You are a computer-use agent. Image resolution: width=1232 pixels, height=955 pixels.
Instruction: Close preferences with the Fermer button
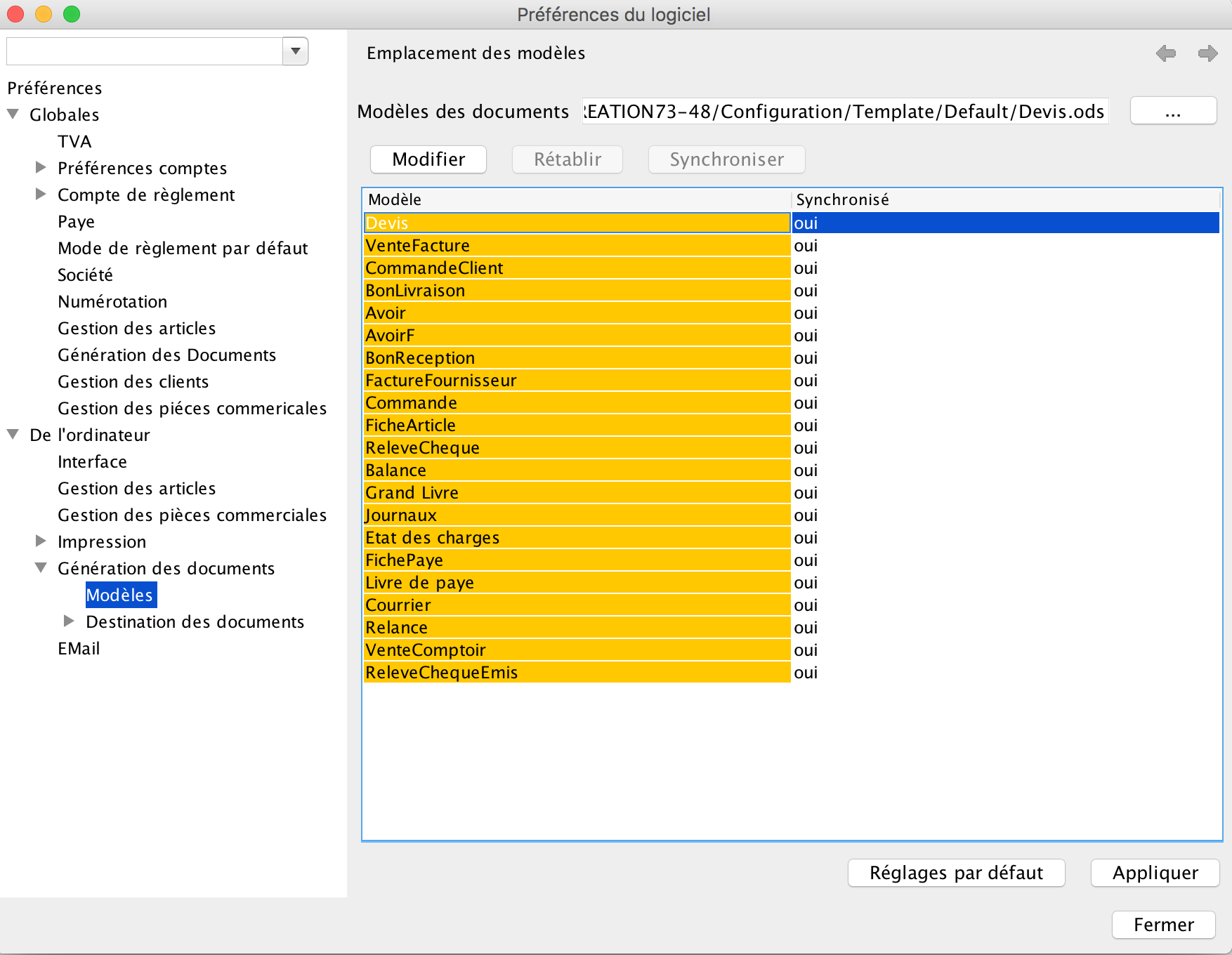(x=1163, y=925)
